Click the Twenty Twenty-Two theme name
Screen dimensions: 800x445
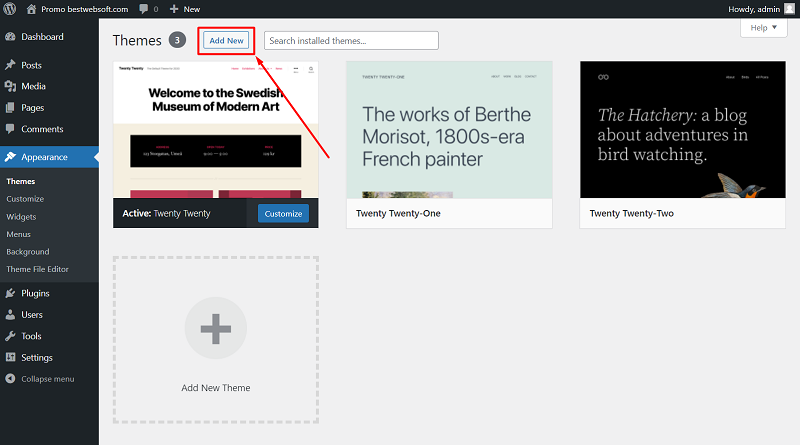coord(632,213)
